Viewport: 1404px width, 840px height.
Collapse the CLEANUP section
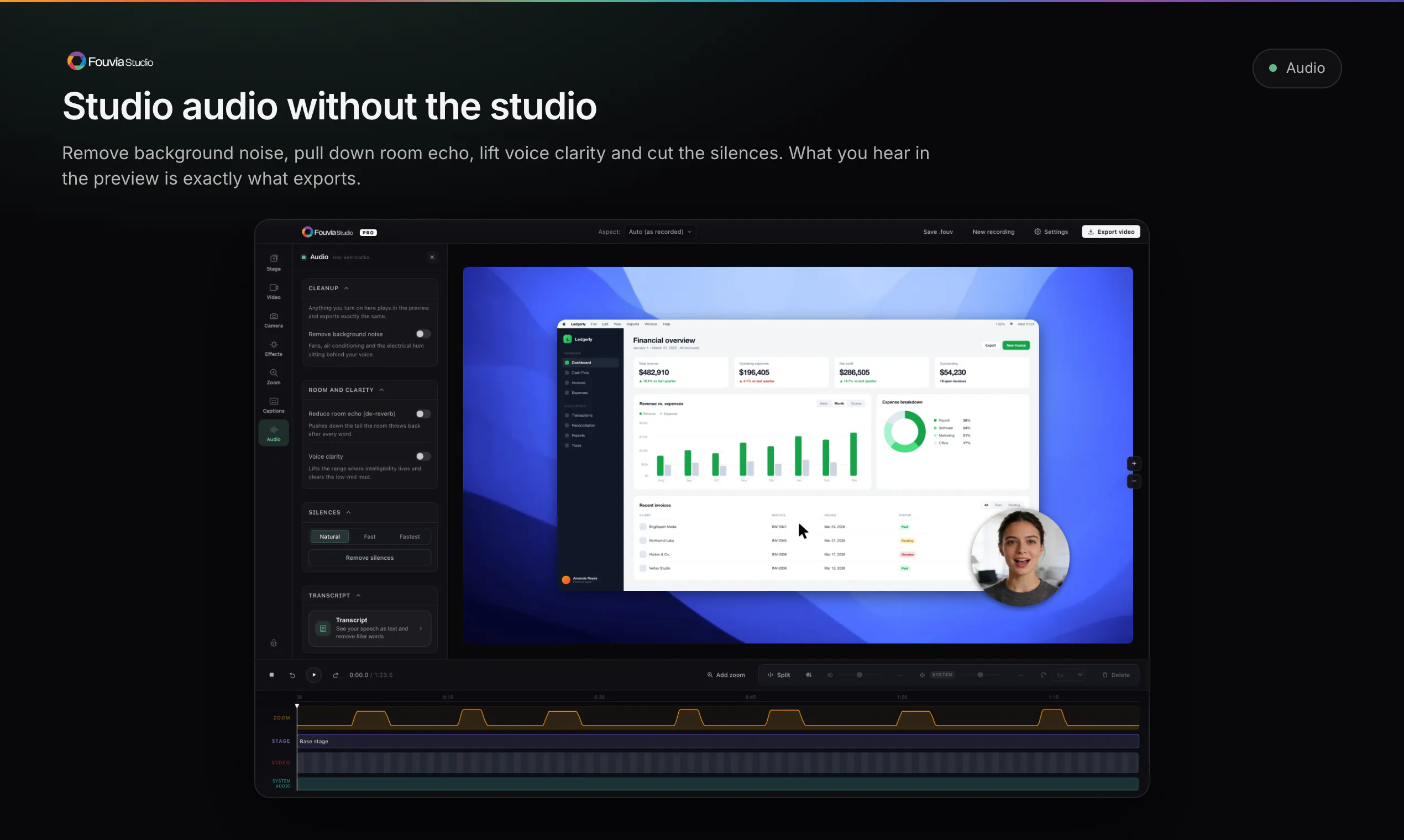tap(329, 288)
